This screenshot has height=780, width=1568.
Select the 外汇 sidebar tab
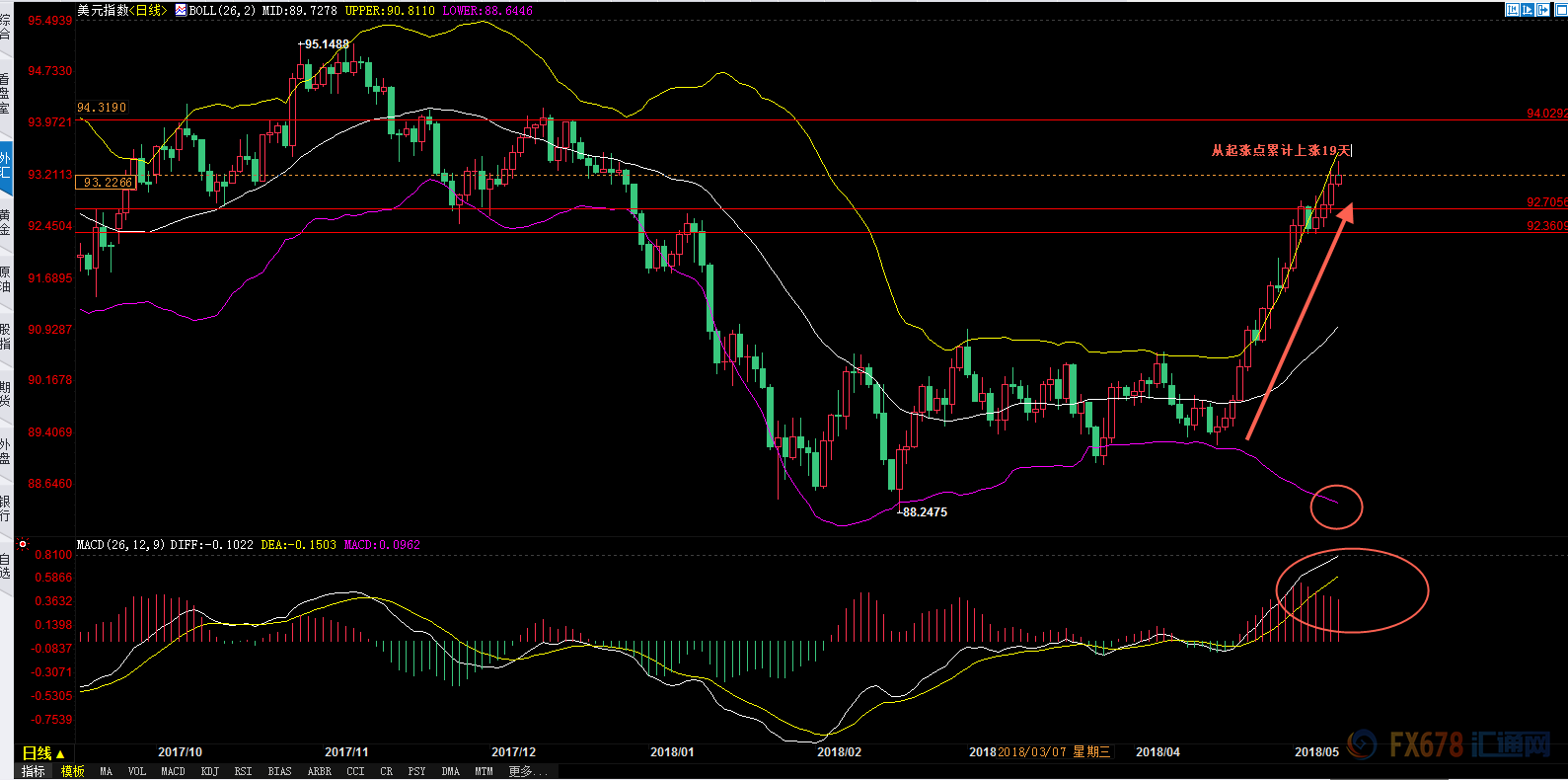click(6, 166)
